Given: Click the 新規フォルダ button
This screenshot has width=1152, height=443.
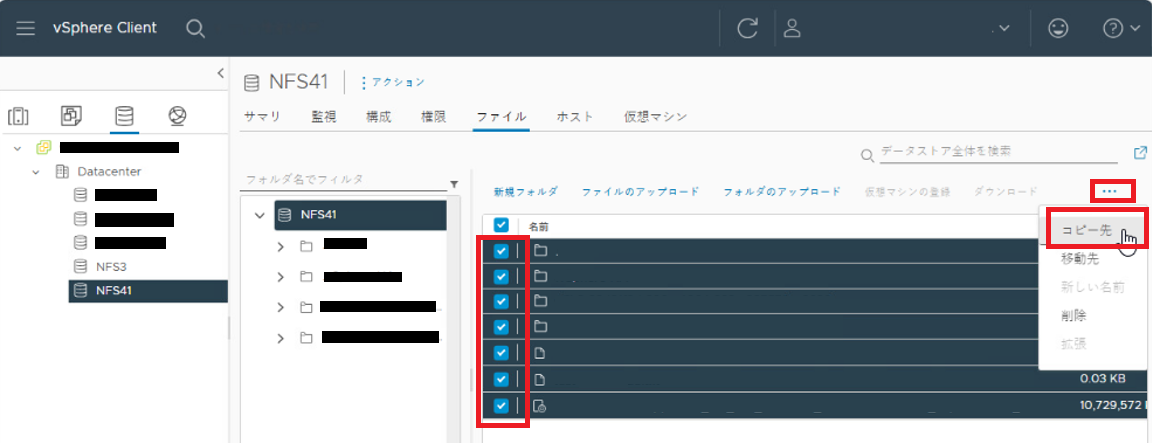Looking at the screenshot, I should tap(525, 191).
